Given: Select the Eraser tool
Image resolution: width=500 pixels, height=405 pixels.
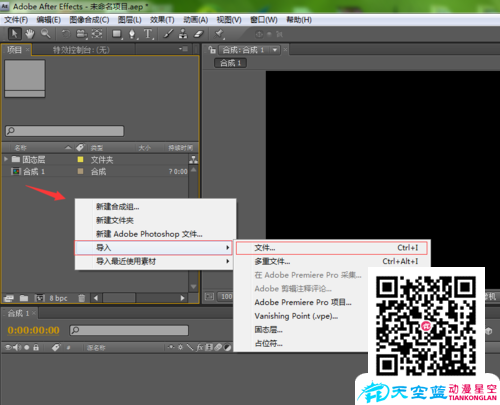Looking at the screenshot, I should tap(199, 34).
